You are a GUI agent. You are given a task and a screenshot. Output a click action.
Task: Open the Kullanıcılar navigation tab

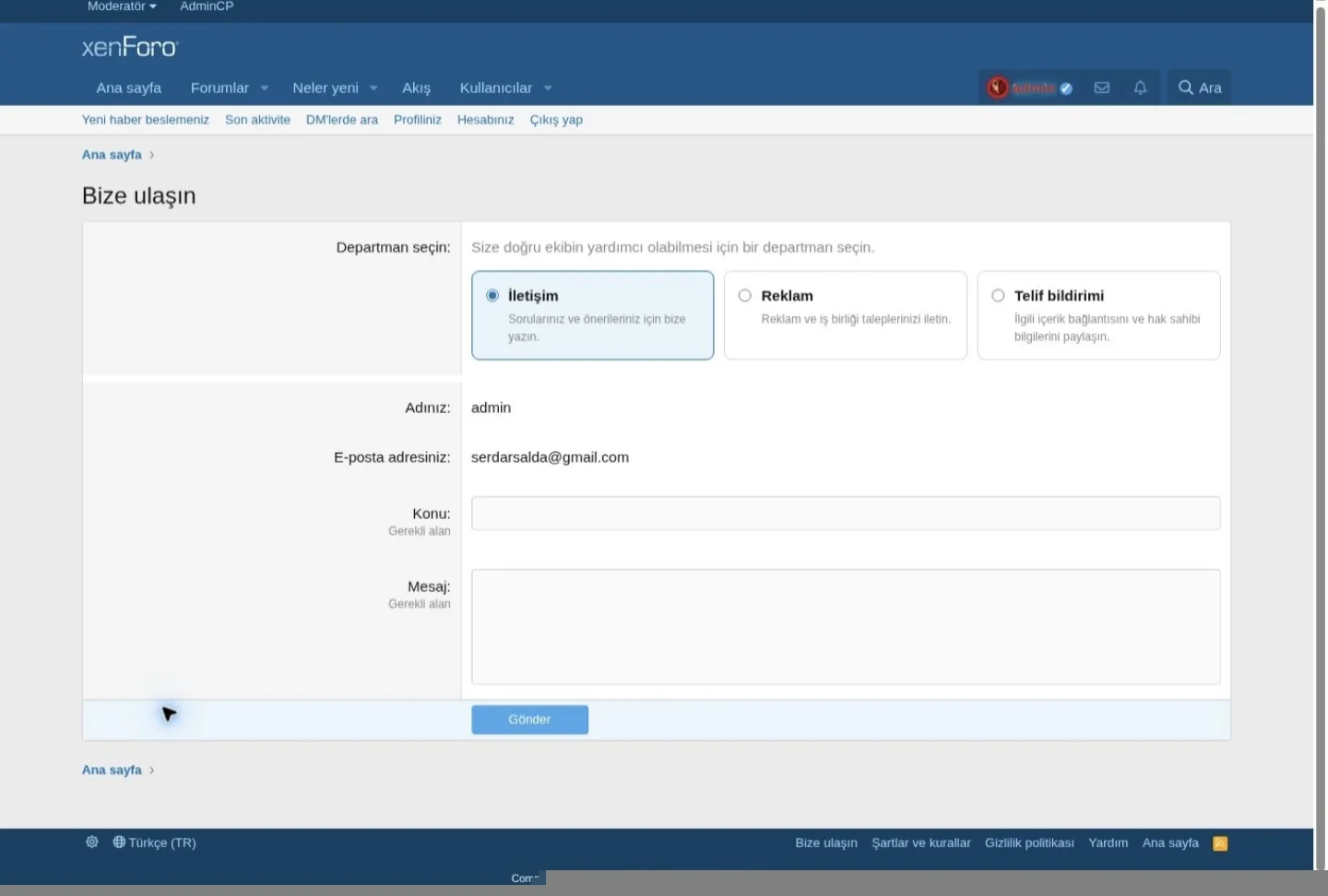point(496,88)
